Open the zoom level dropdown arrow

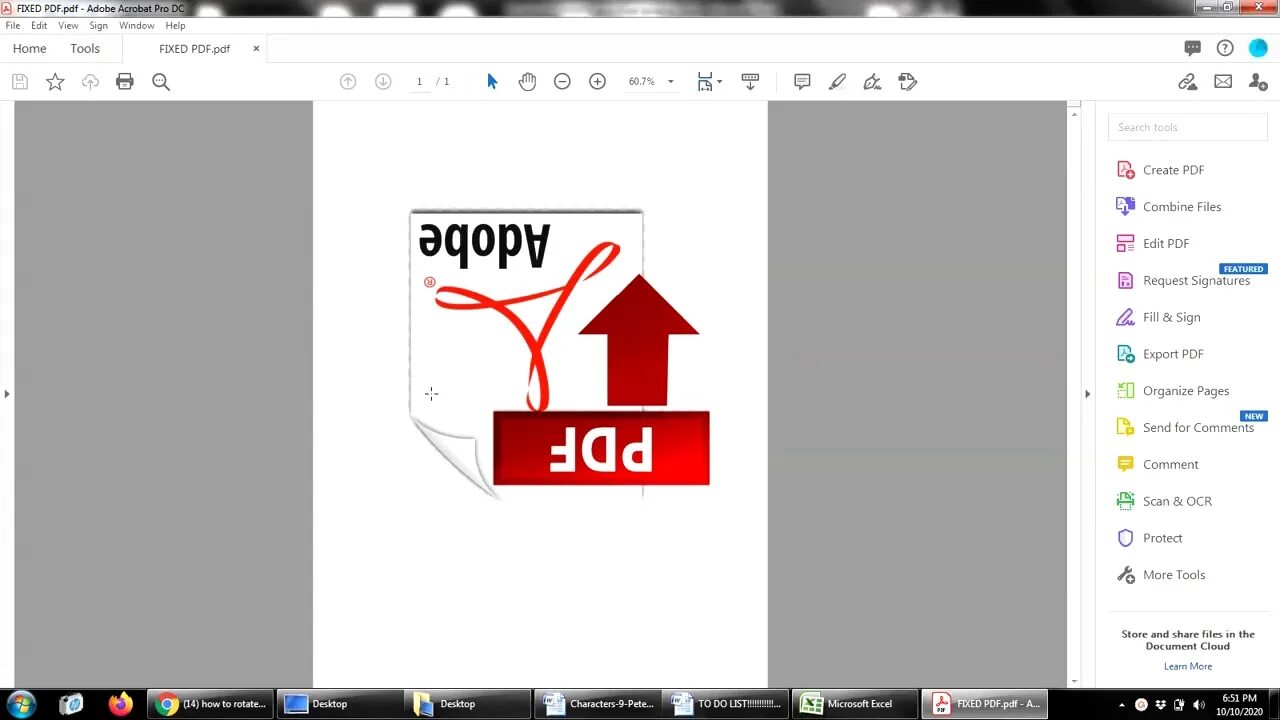click(670, 82)
